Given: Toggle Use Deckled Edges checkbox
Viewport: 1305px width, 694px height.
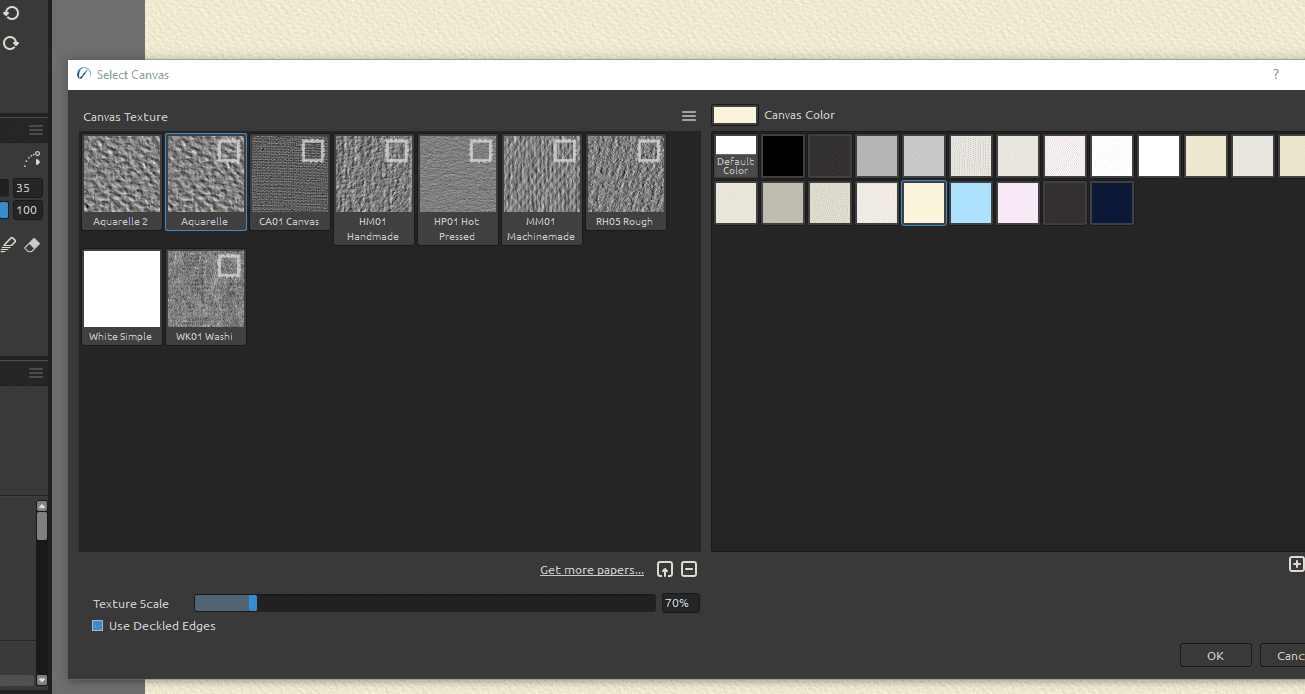Looking at the screenshot, I should click(98, 626).
